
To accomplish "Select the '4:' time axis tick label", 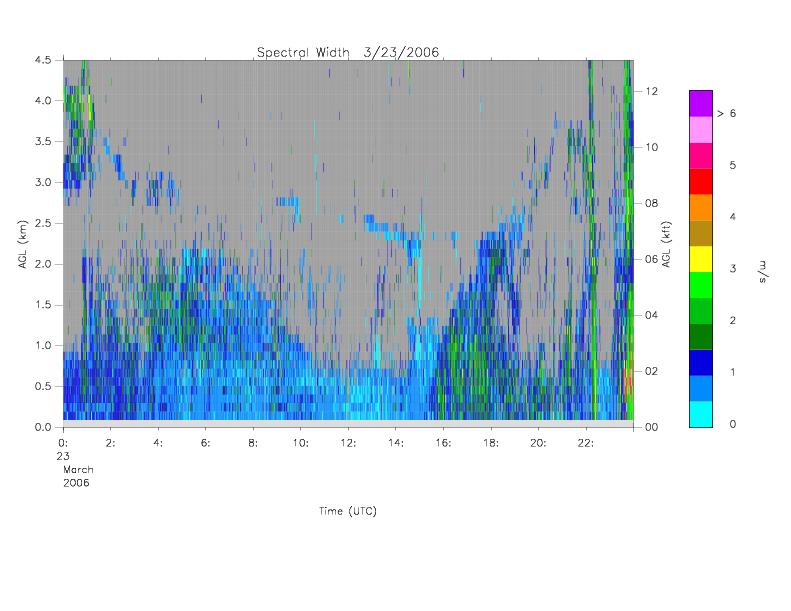I will 158,443.
